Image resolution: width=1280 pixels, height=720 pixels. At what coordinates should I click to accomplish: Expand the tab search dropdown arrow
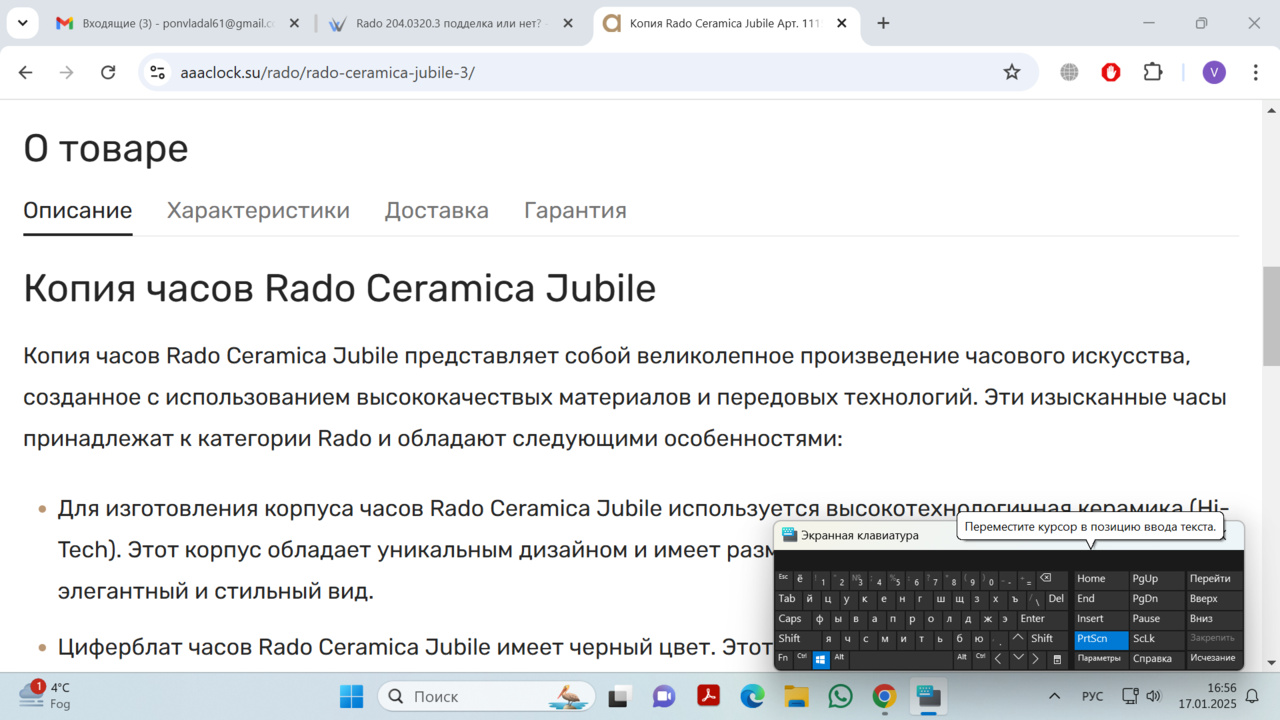pyautogui.click(x=23, y=23)
